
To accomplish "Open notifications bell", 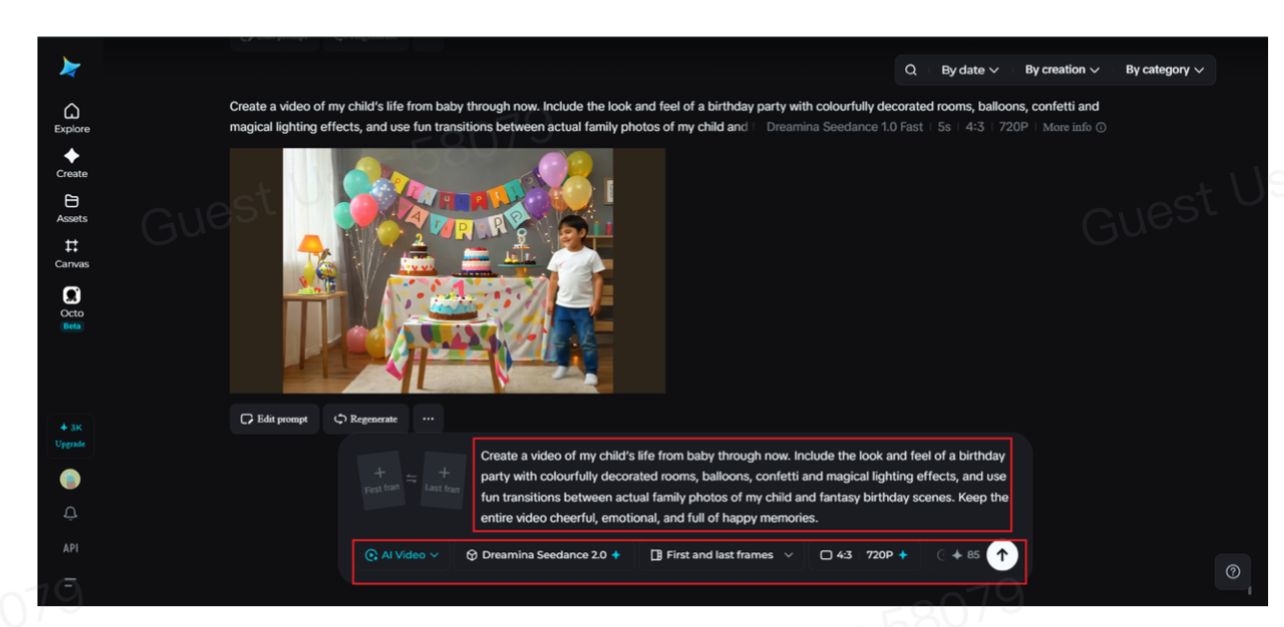I will coord(71,514).
